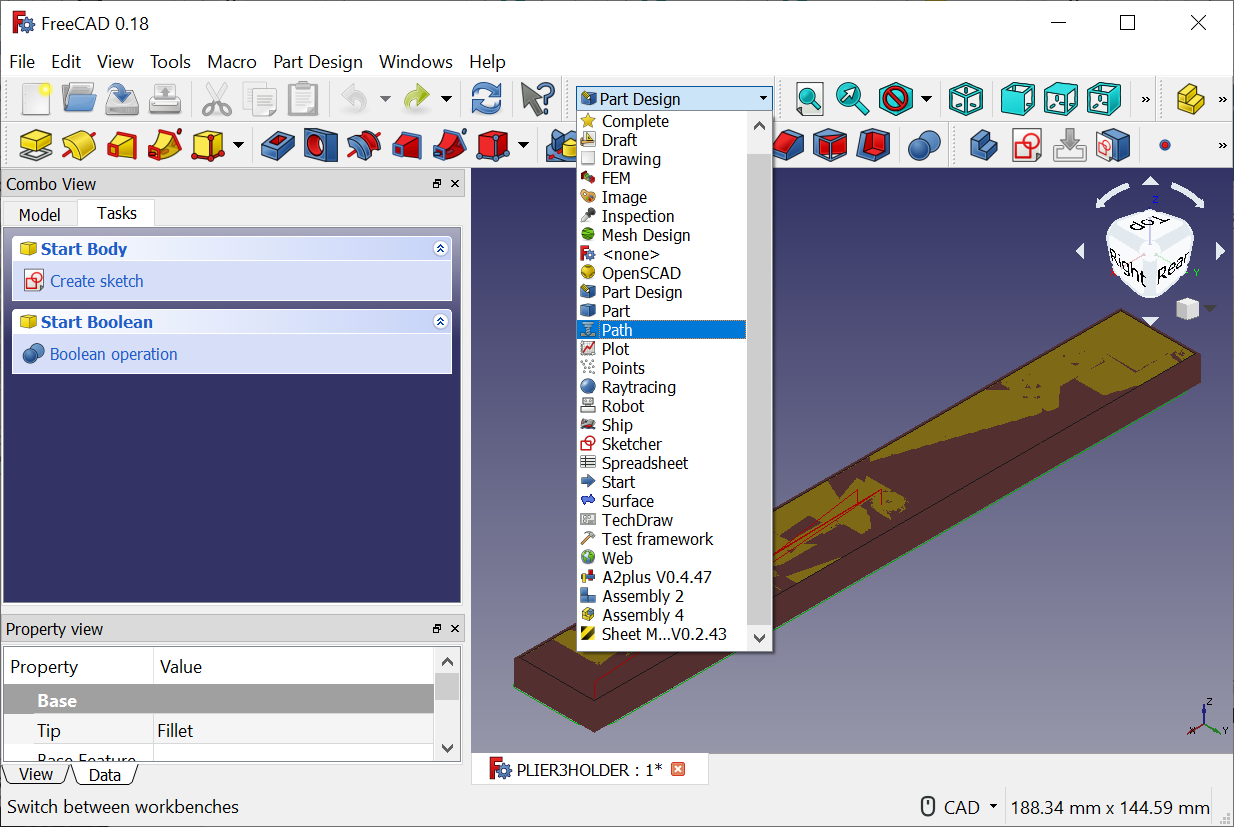Open the Part Design menu
This screenshot has height=827, width=1234.
318,62
